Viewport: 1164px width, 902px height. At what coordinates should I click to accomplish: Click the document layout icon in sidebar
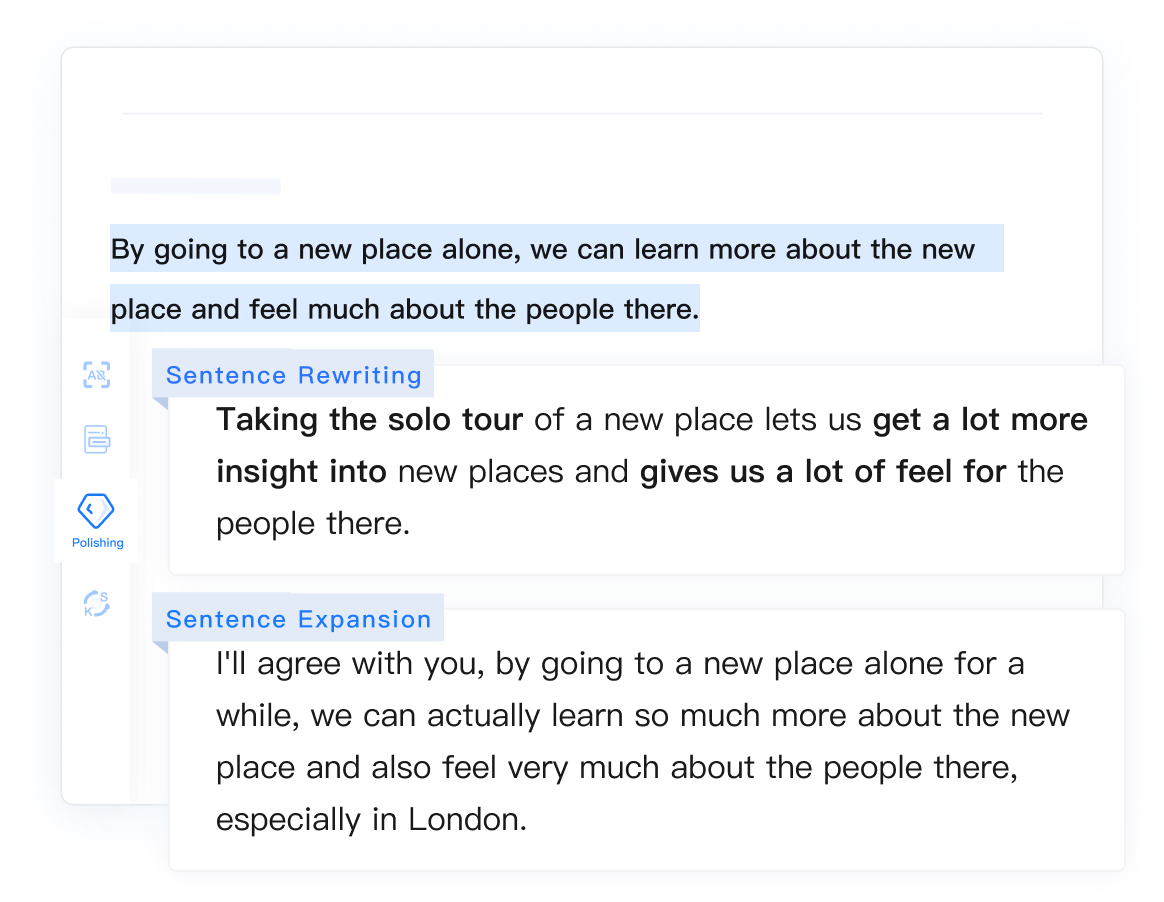pyautogui.click(x=96, y=439)
